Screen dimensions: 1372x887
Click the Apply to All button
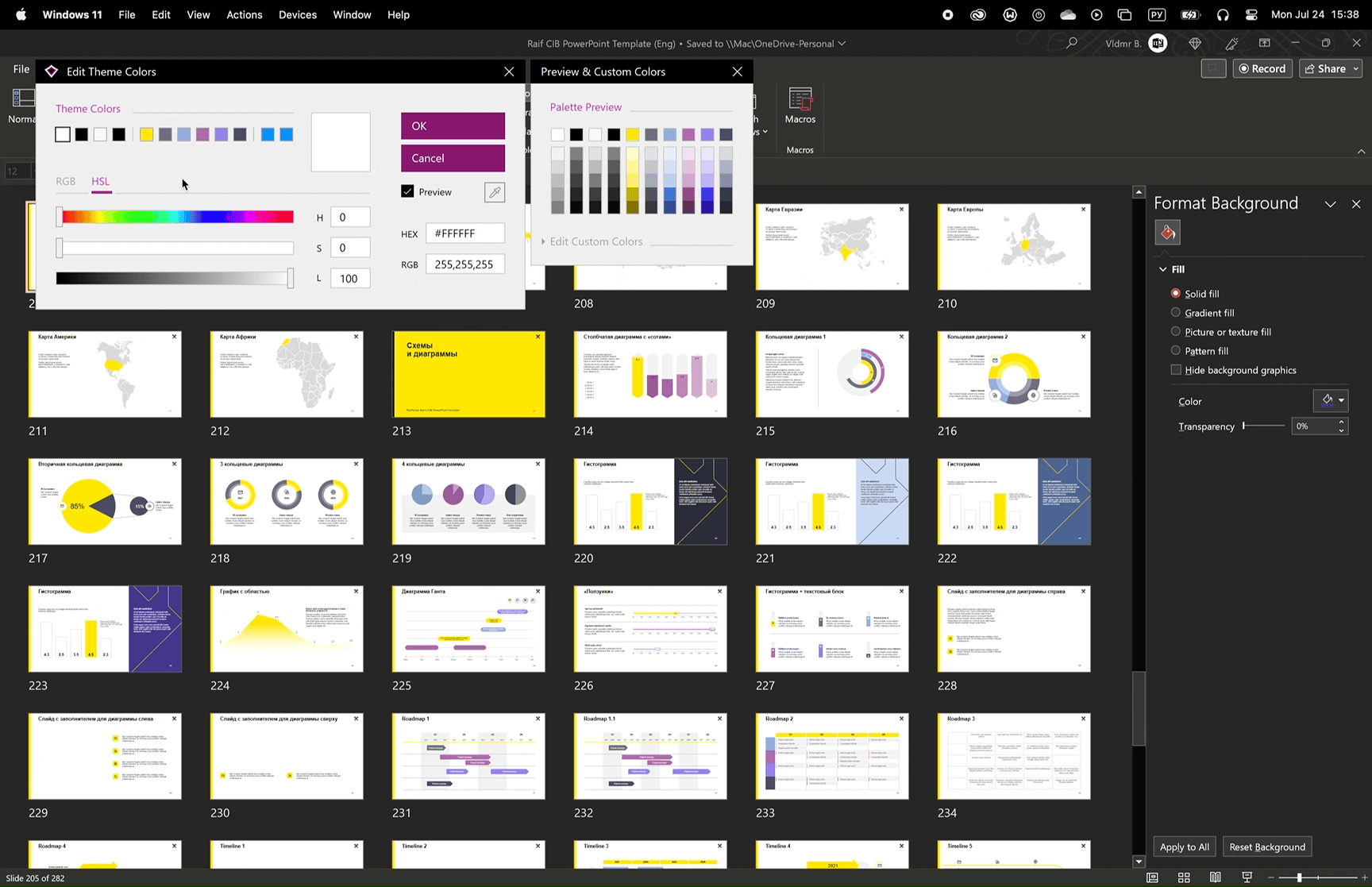pos(1184,847)
